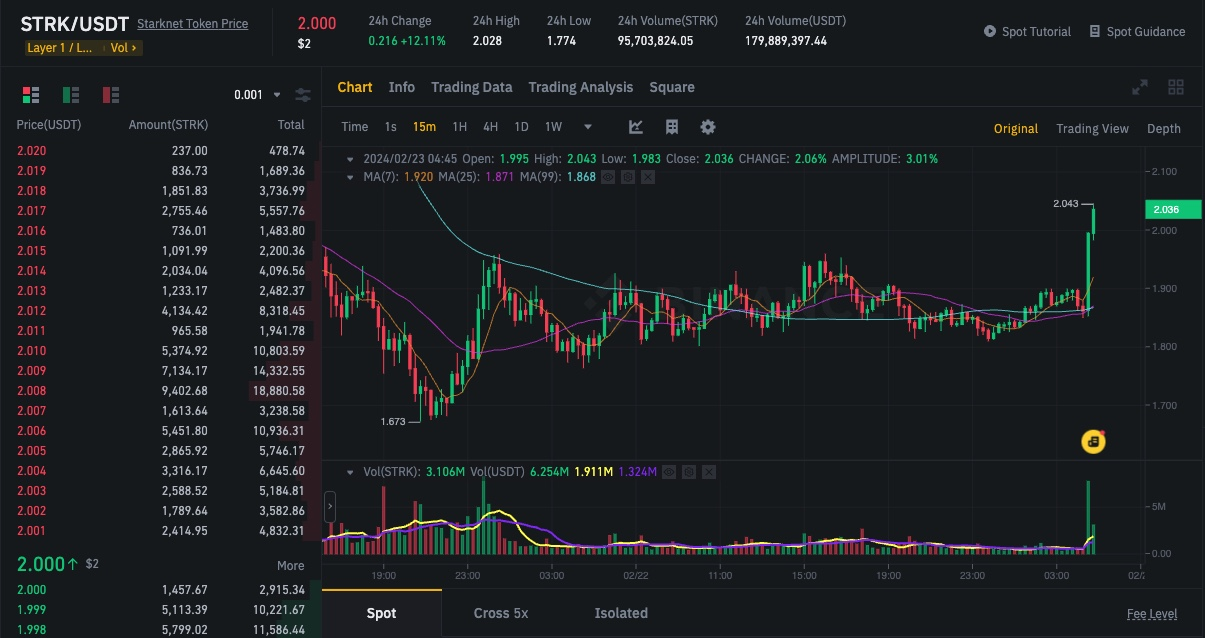Click the buy order priced 1.999
This screenshot has width=1205, height=638.
[161, 610]
